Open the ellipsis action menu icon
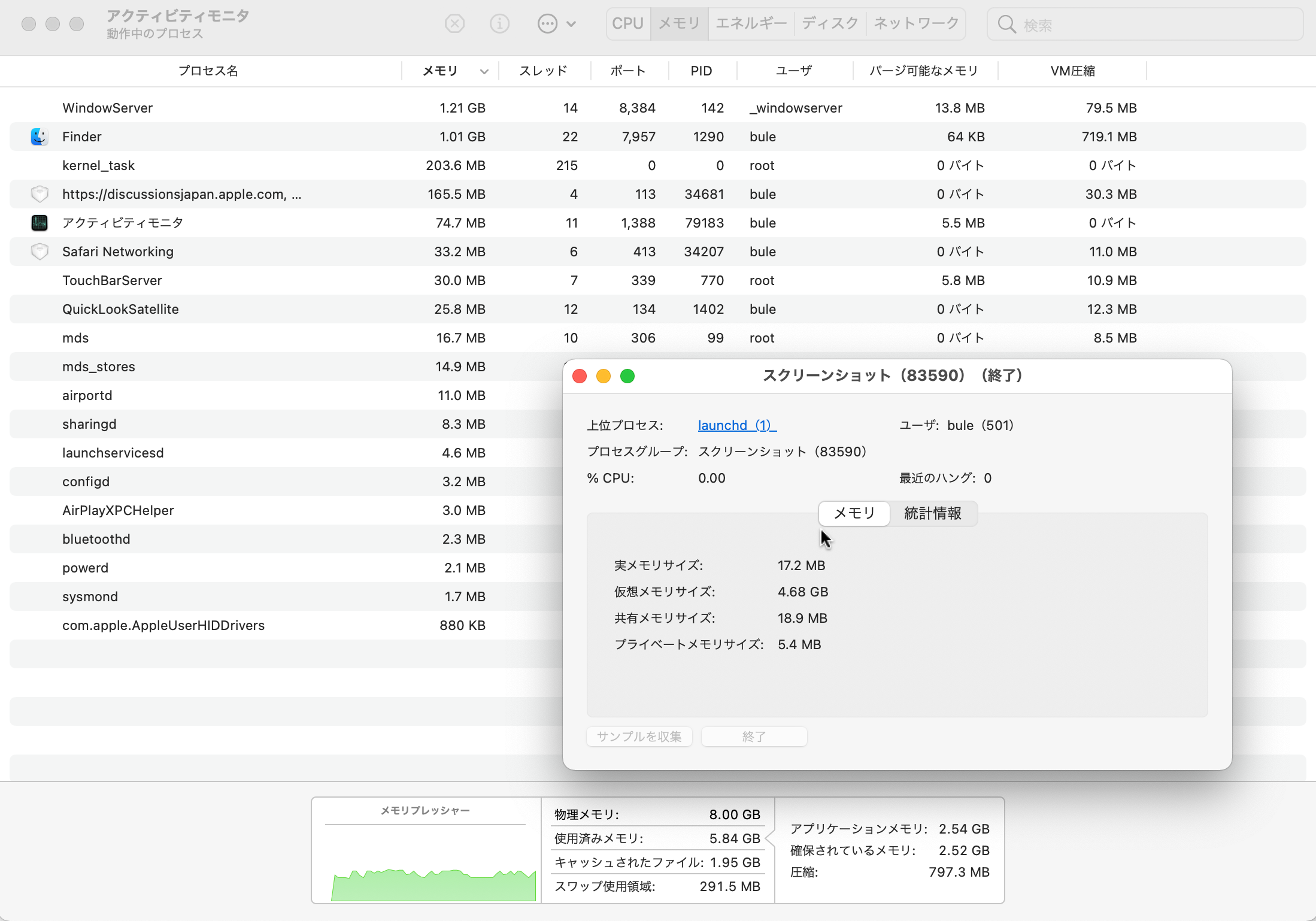1316x921 pixels. coord(547,24)
